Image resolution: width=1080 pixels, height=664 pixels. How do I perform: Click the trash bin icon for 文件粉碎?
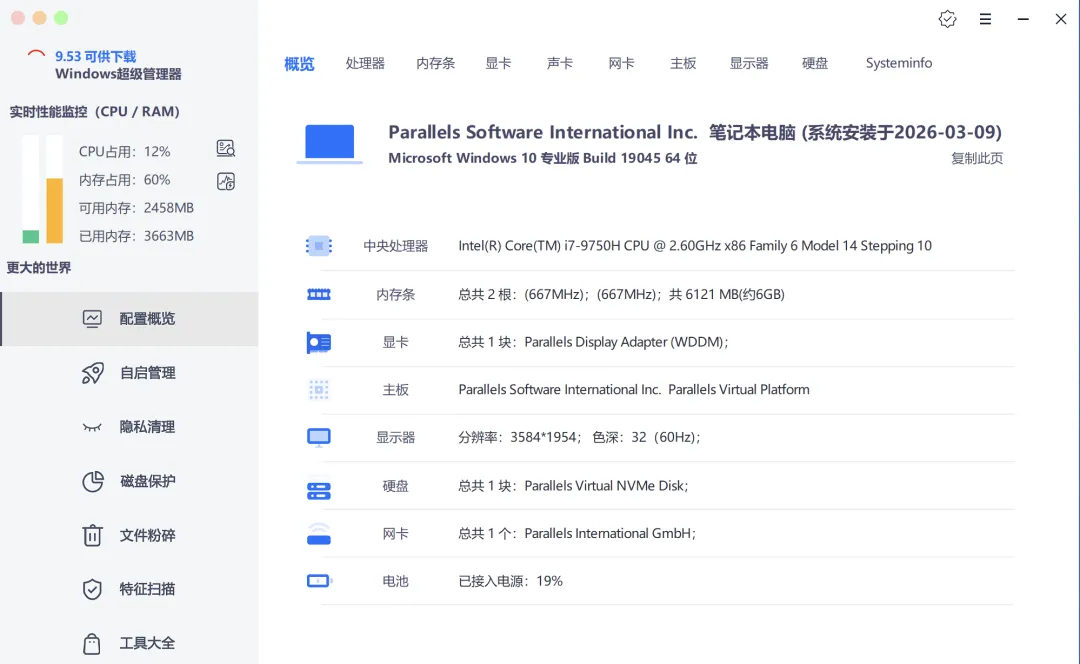pyautogui.click(x=92, y=535)
